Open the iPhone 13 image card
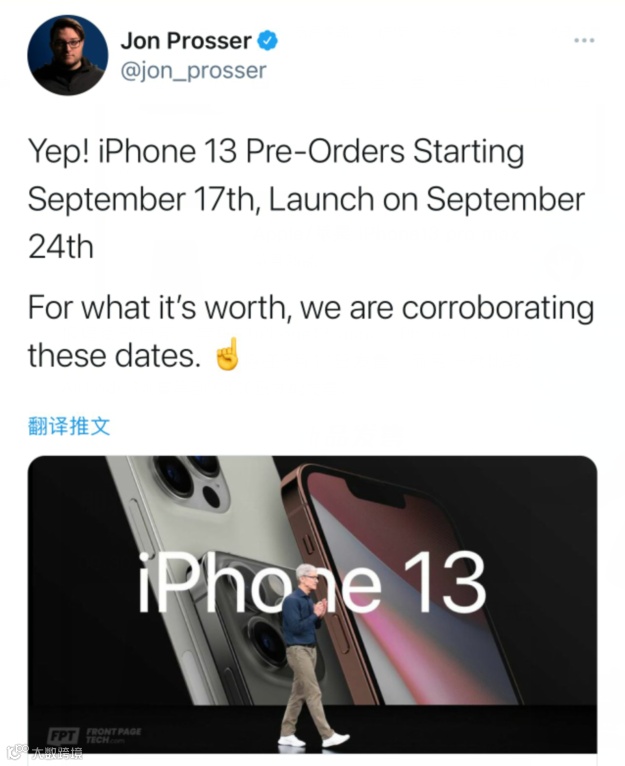625x766 pixels. [x=312, y=604]
